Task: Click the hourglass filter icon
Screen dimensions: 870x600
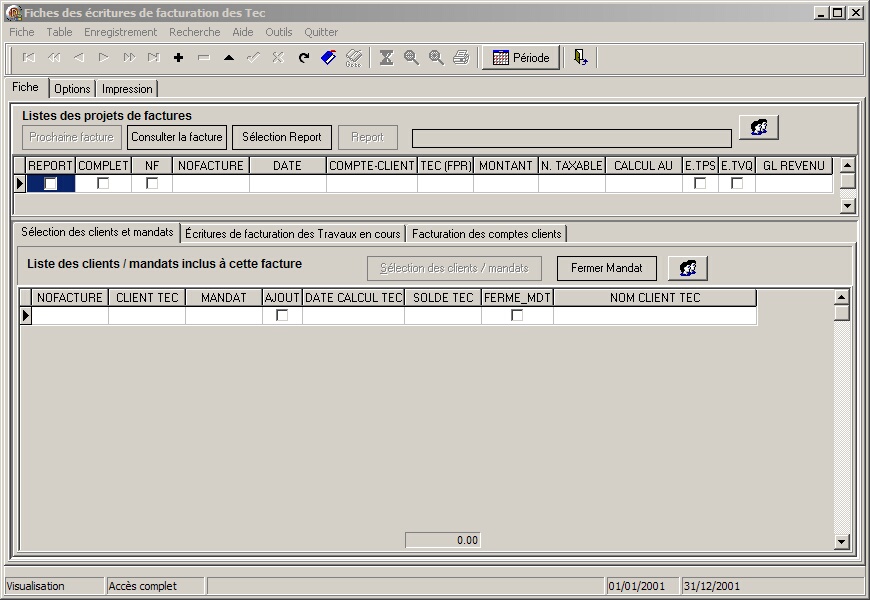Action: 386,58
